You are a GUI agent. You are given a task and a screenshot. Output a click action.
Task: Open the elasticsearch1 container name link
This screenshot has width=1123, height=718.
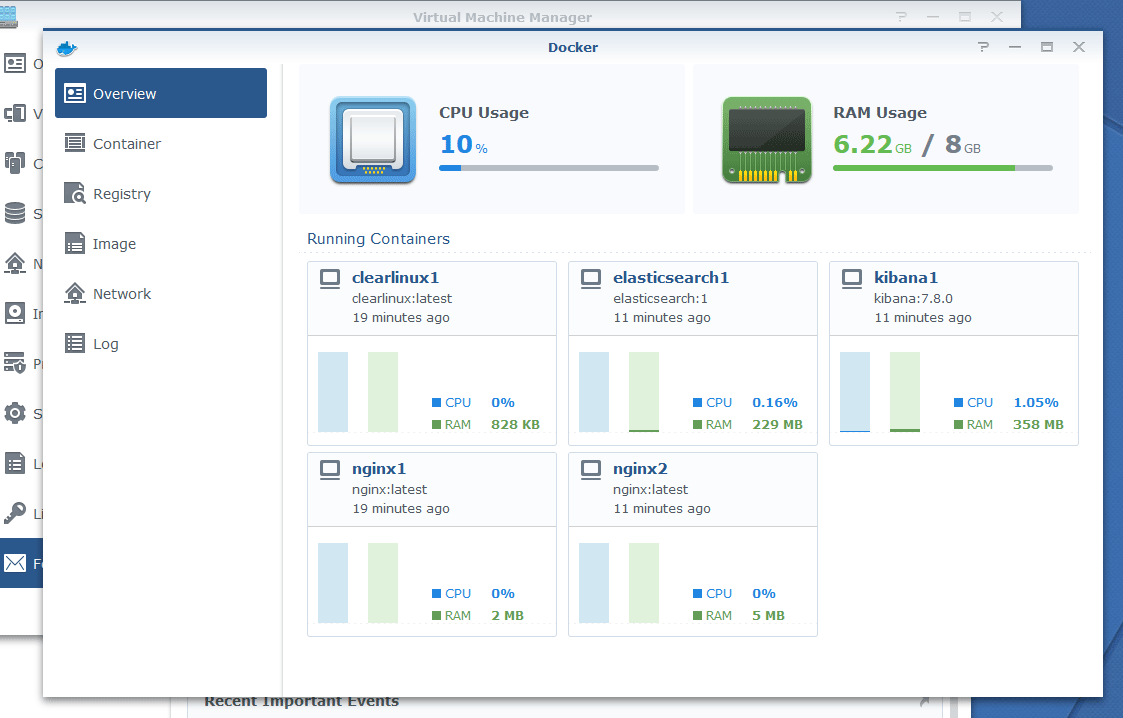click(x=670, y=278)
